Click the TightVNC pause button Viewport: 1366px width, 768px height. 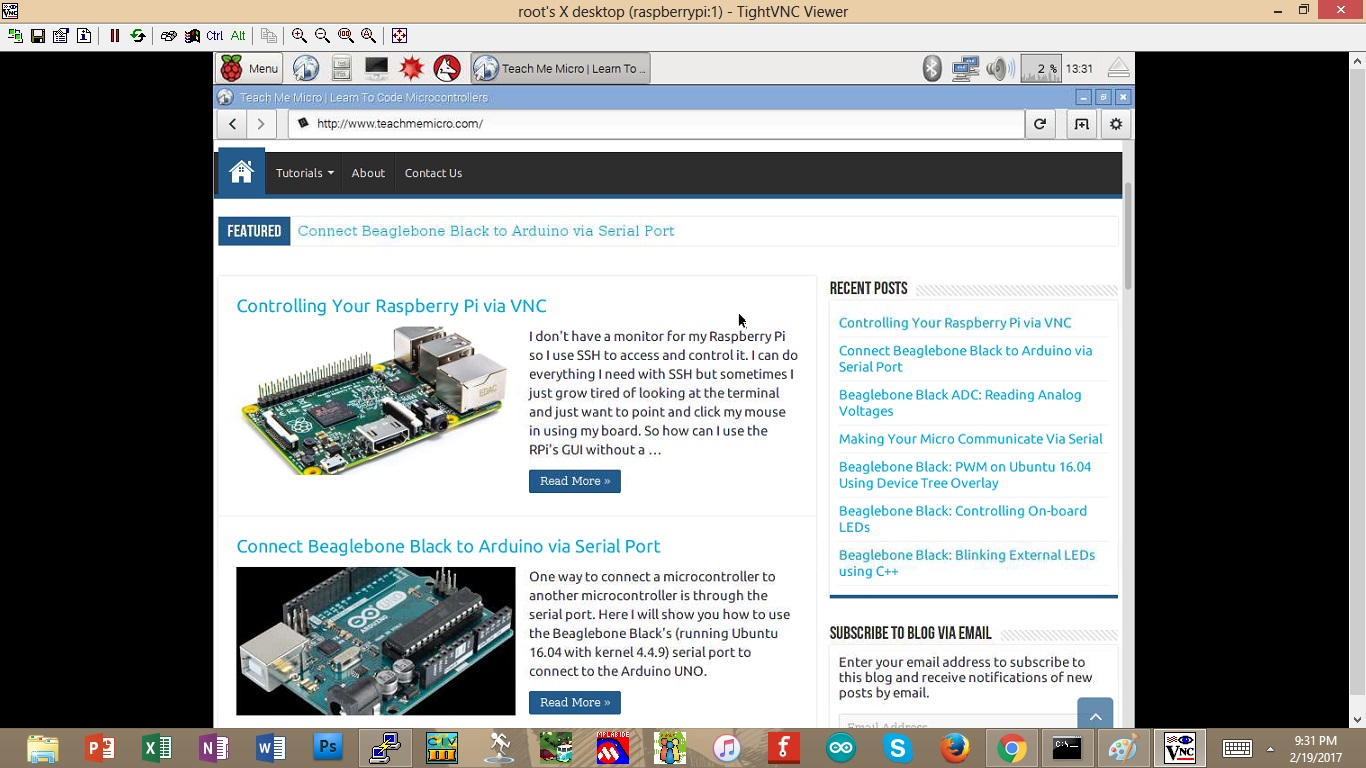(x=115, y=36)
